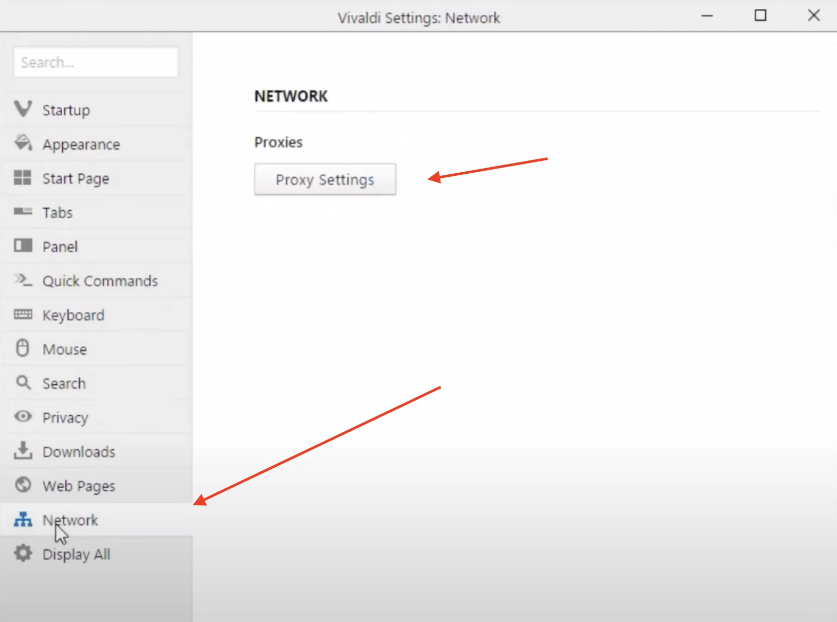
Task: Select the Network category label
Action: pos(70,520)
